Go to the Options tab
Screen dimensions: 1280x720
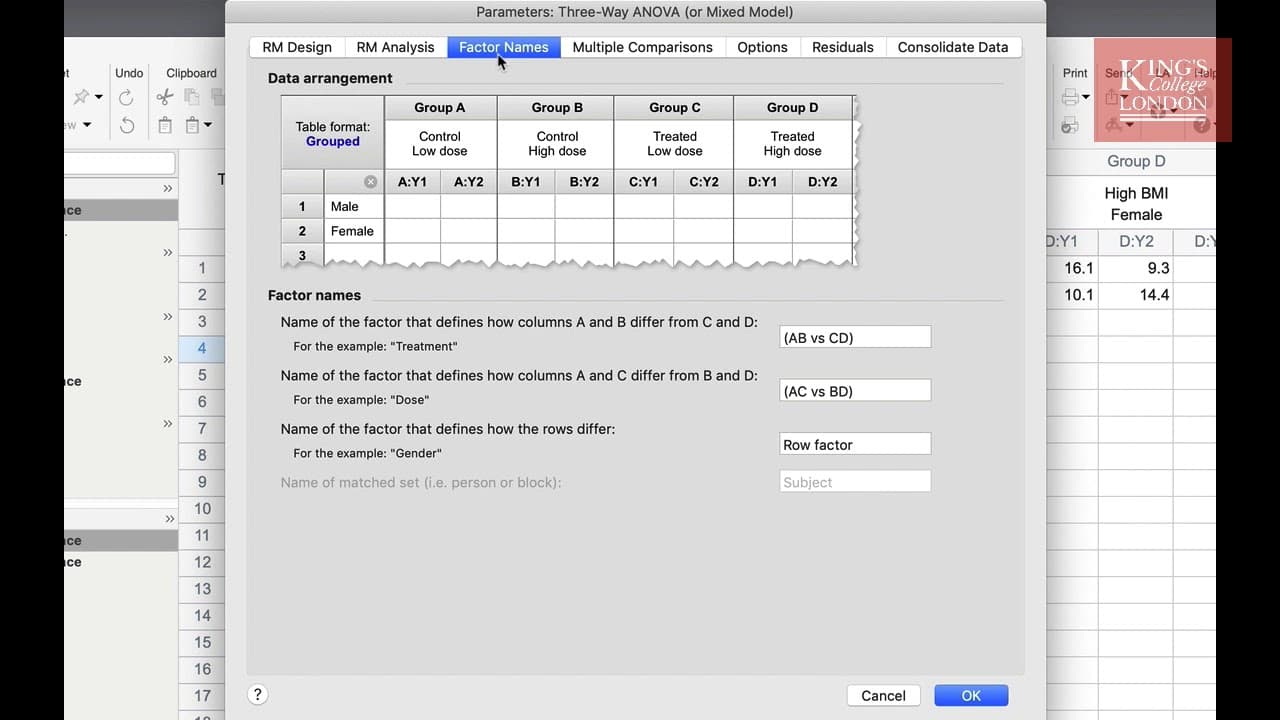coord(762,47)
